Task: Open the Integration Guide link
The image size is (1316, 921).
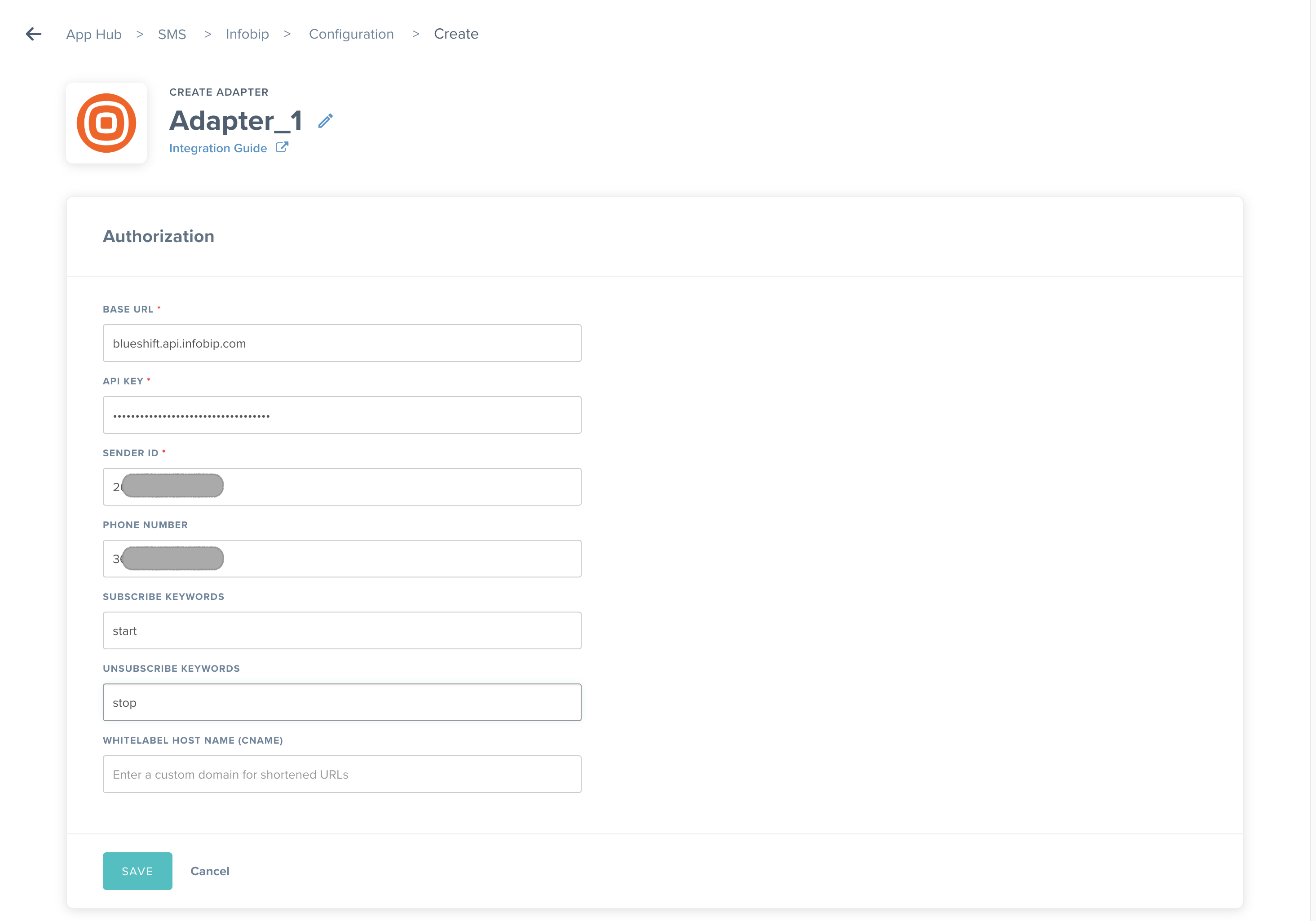Action: [x=218, y=149]
